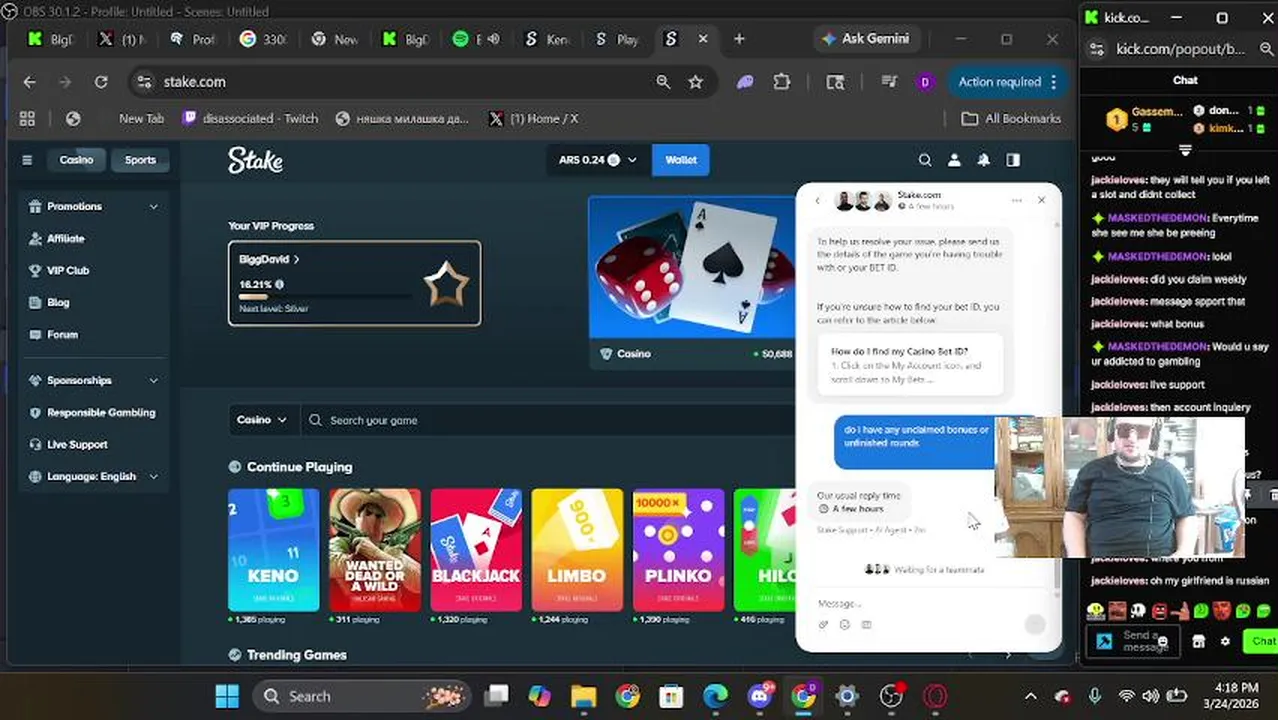
Task: Expand the Sponsorships sidebar menu
Action: pyautogui.click(x=153, y=380)
